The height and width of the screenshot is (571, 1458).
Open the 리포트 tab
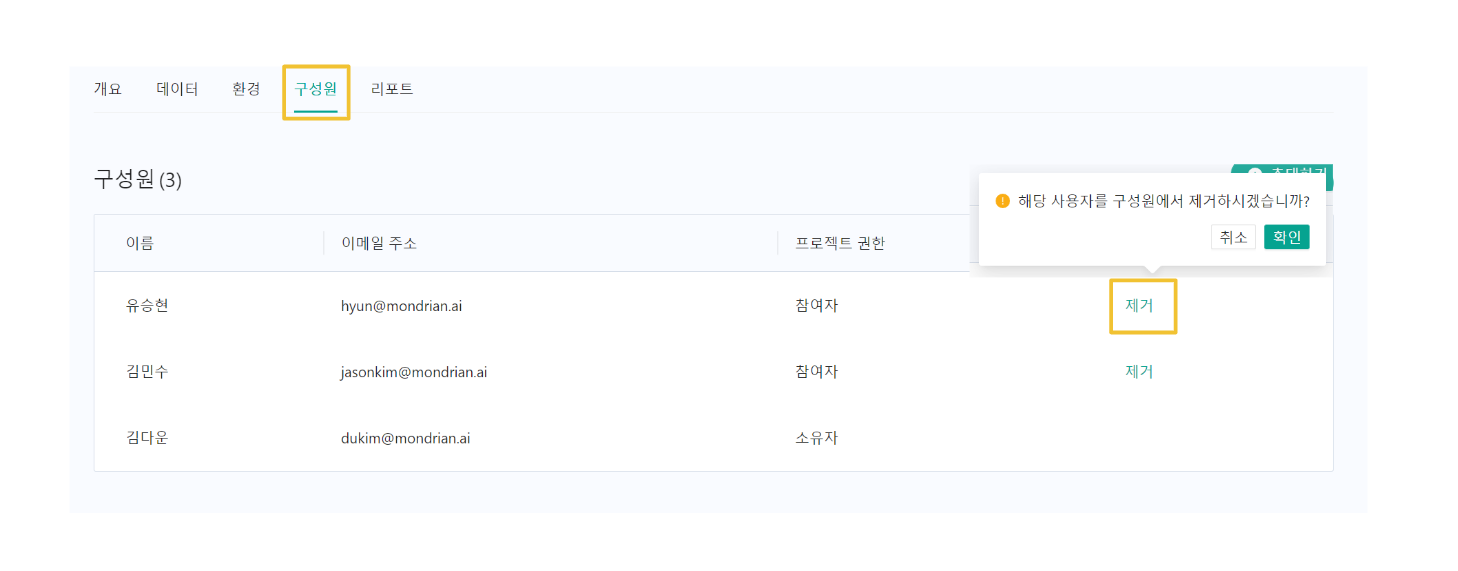392,89
